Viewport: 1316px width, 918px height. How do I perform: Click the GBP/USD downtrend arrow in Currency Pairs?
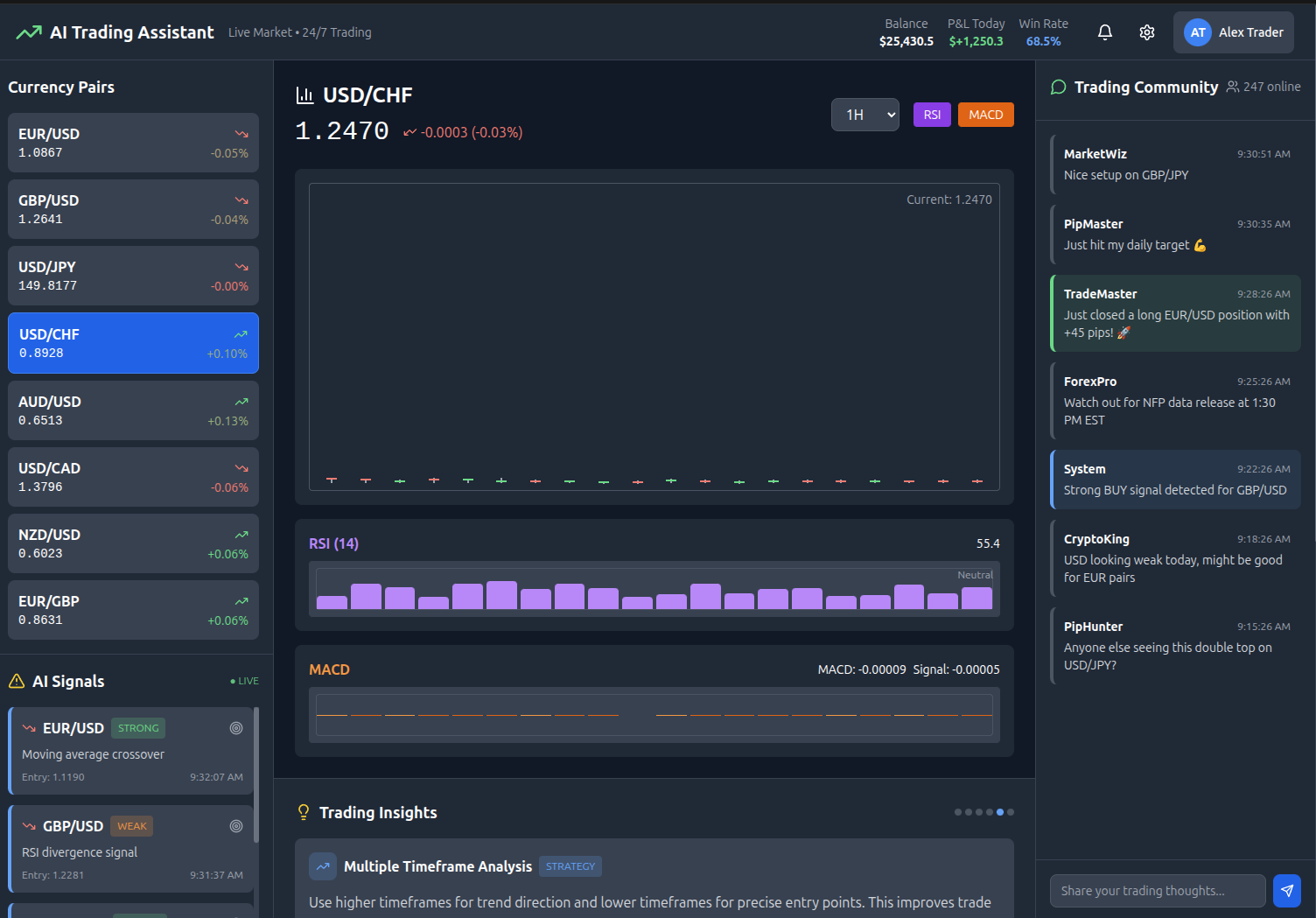(x=241, y=200)
